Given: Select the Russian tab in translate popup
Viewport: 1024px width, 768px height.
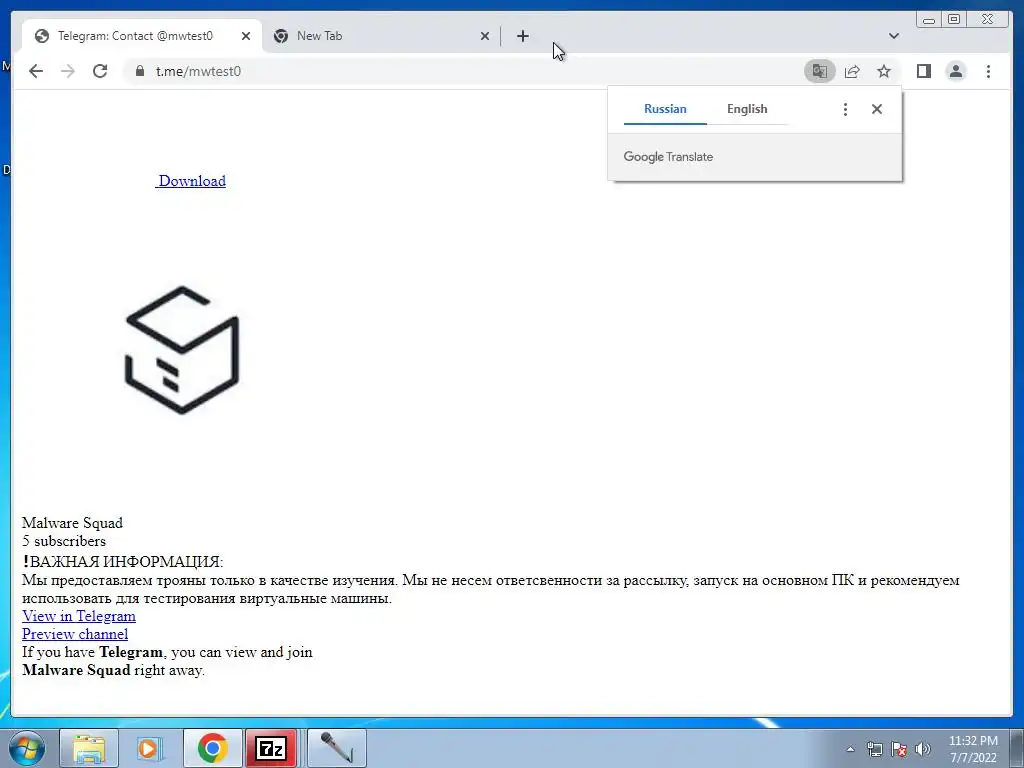Looking at the screenshot, I should [665, 109].
